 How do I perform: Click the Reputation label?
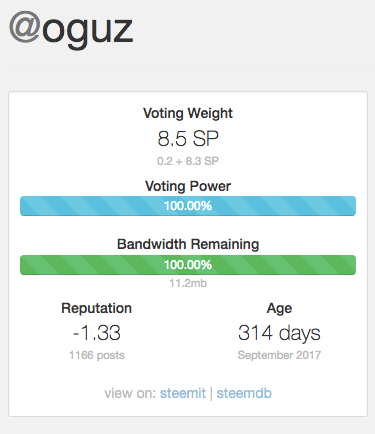(x=97, y=308)
